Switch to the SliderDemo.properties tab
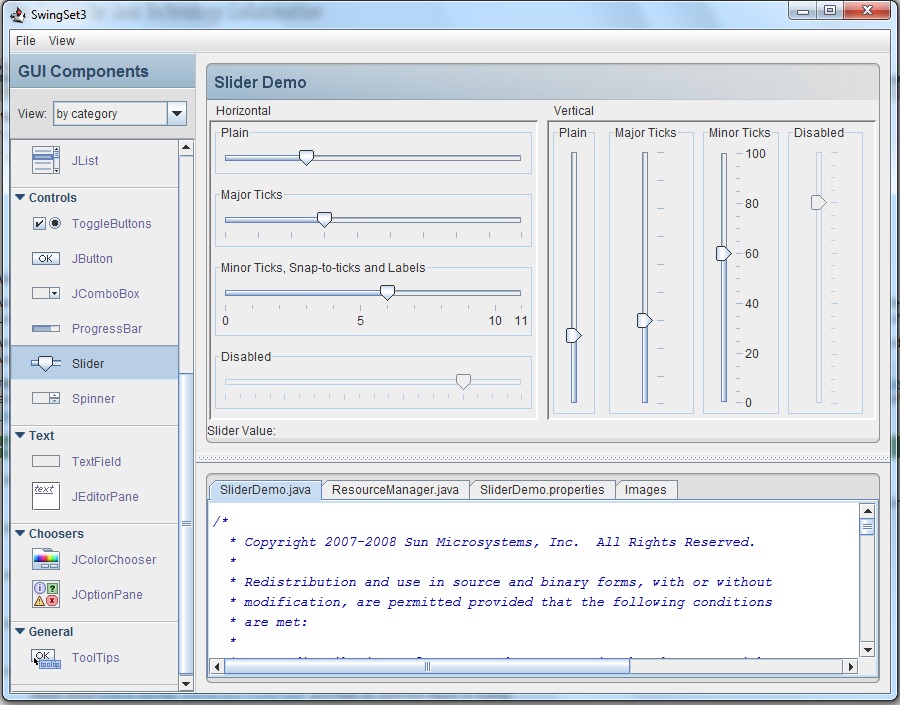Screen dimensions: 900x705 coord(542,490)
